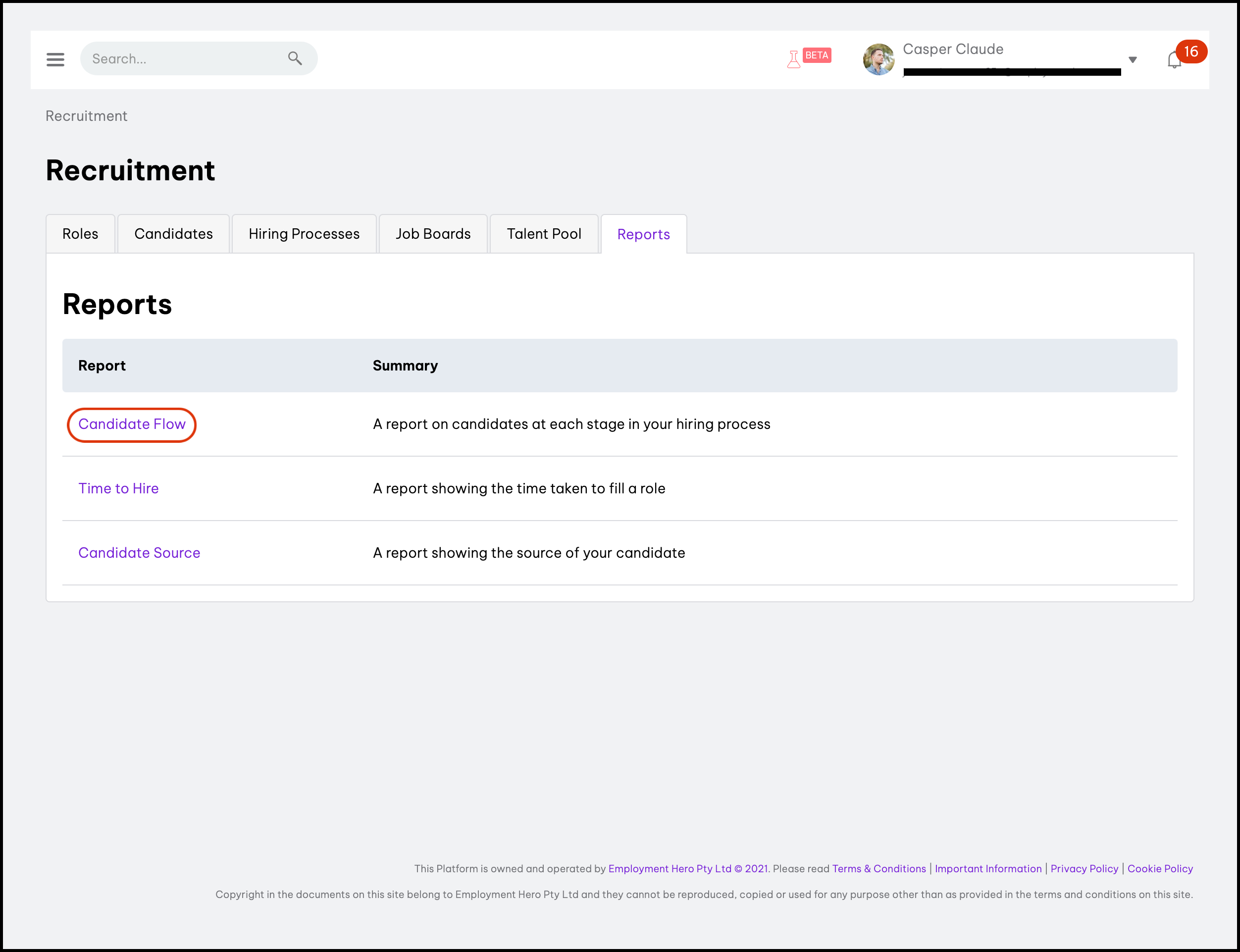1240x952 pixels.
Task: Click the beta lab flask icon
Action: pyautogui.click(x=794, y=59)
